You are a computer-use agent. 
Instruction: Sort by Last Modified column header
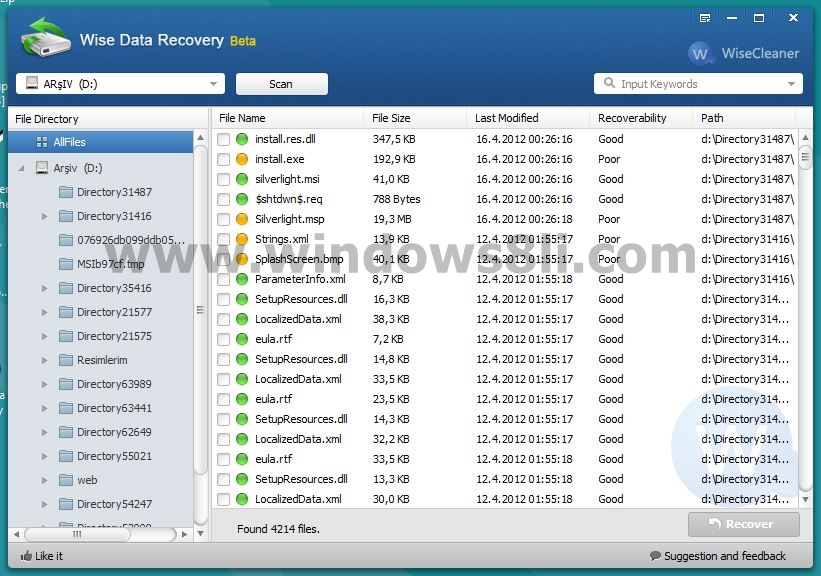point(528,118)
